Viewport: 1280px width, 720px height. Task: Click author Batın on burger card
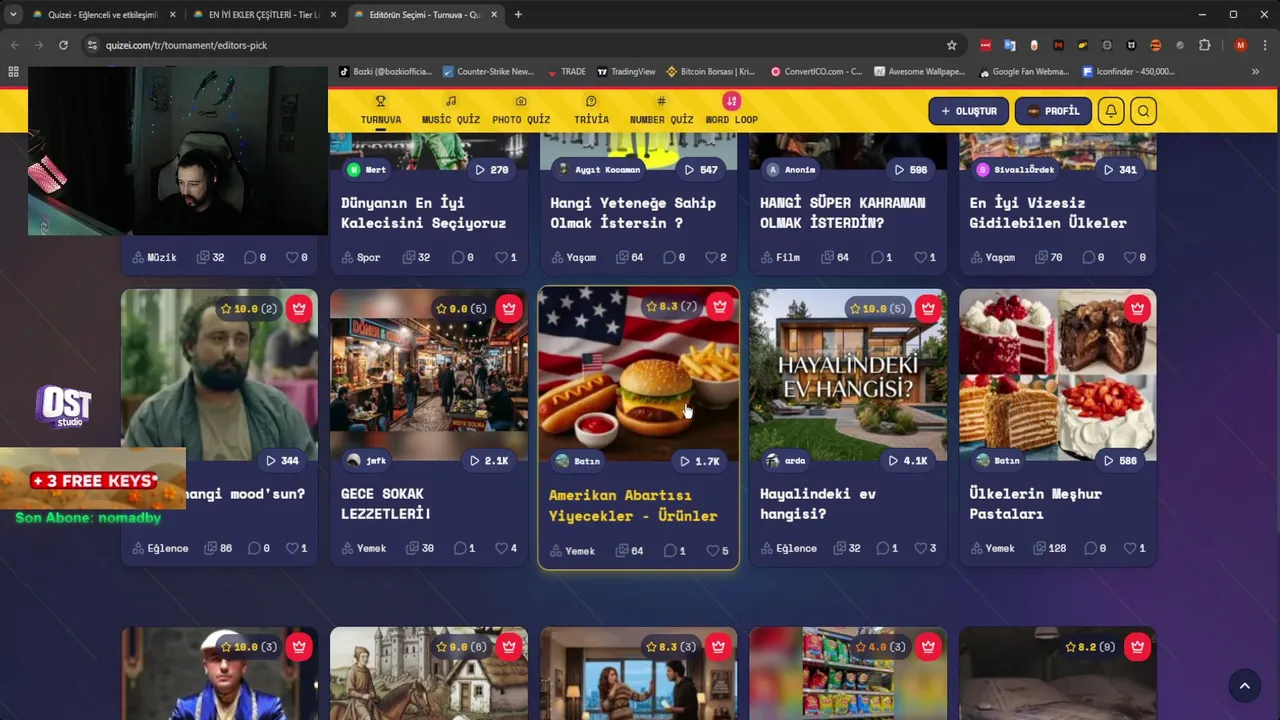pyautogui.click(x=579, y=461)
